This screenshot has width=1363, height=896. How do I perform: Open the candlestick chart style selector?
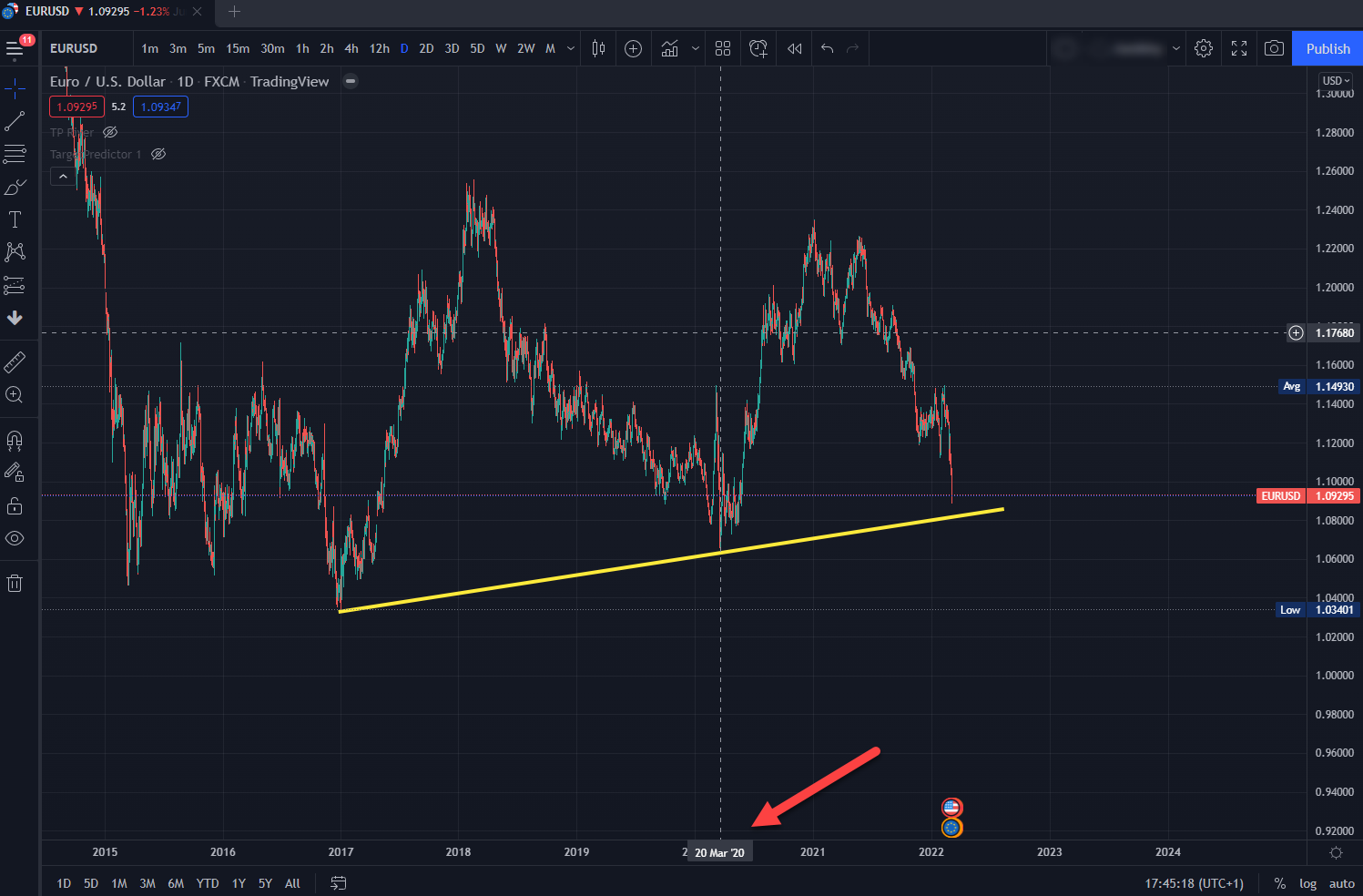(598, 48)
